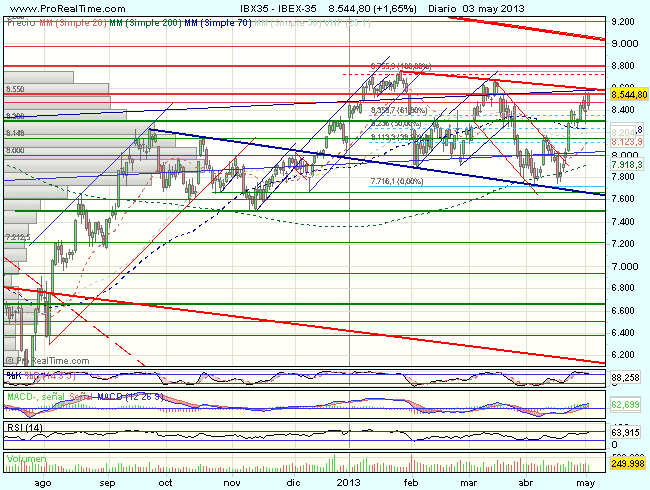Select the Fibonacci 7.716,1 (0,00%) level label

(x=398, y=181)
